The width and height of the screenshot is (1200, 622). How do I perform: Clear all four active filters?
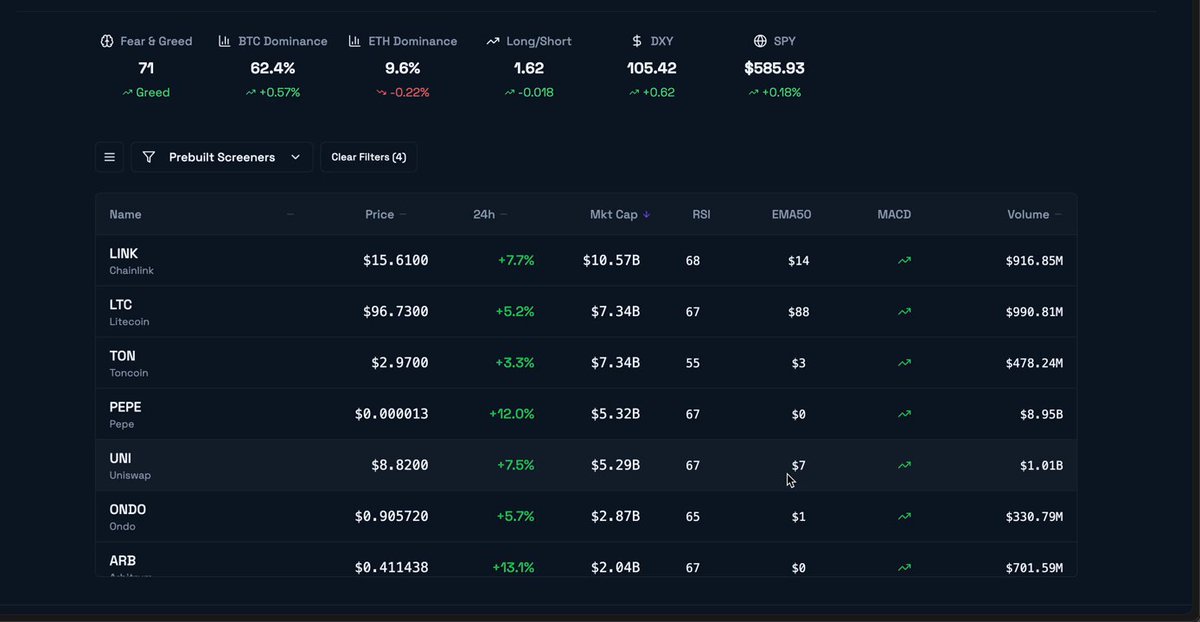[369, 157]
